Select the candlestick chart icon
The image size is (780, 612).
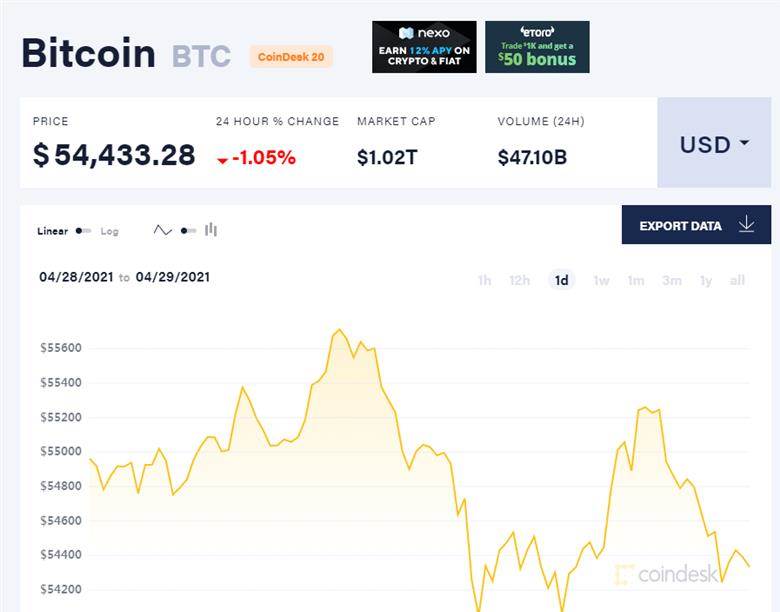pos(211,230)
